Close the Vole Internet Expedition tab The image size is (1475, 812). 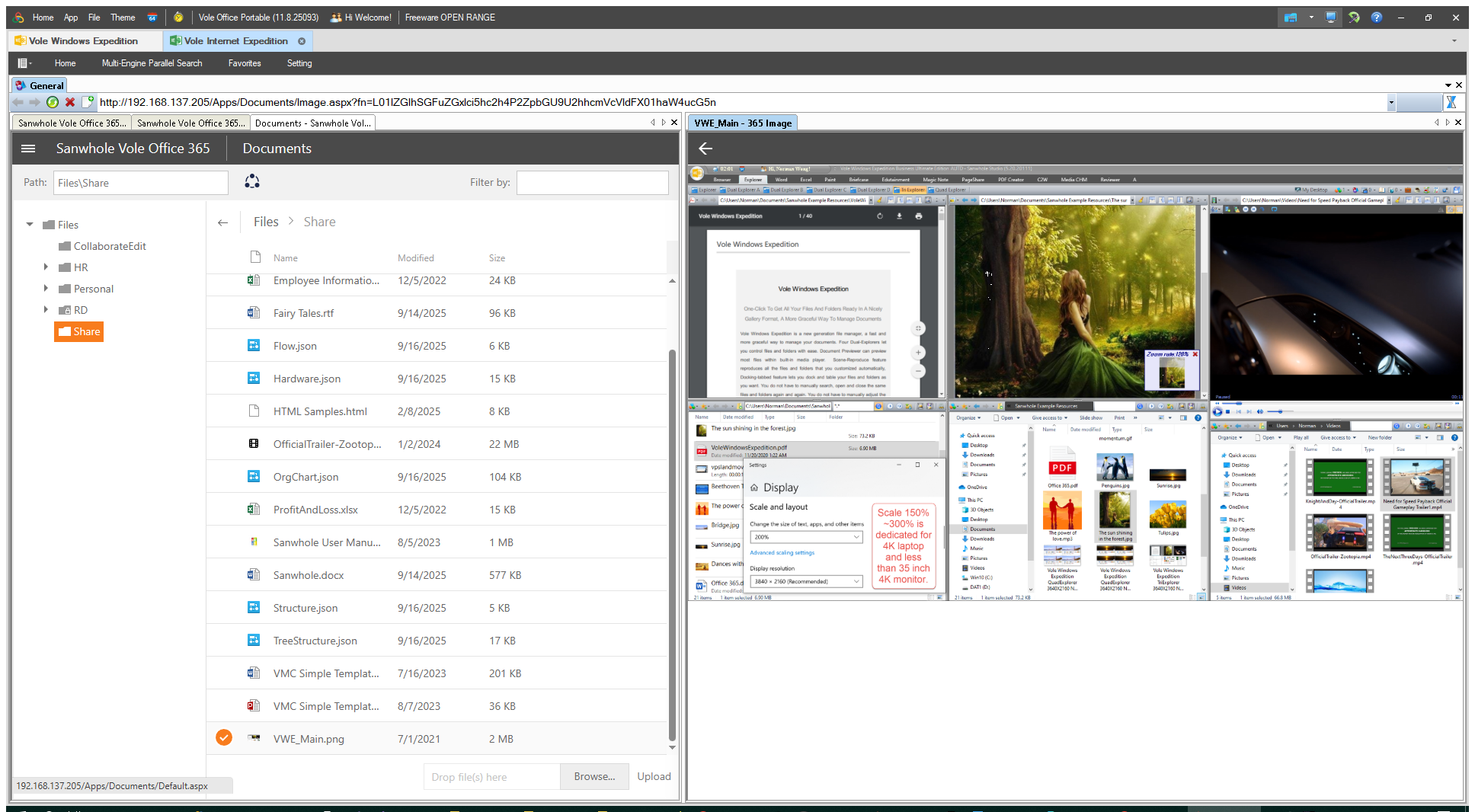[x=302, y=41]
